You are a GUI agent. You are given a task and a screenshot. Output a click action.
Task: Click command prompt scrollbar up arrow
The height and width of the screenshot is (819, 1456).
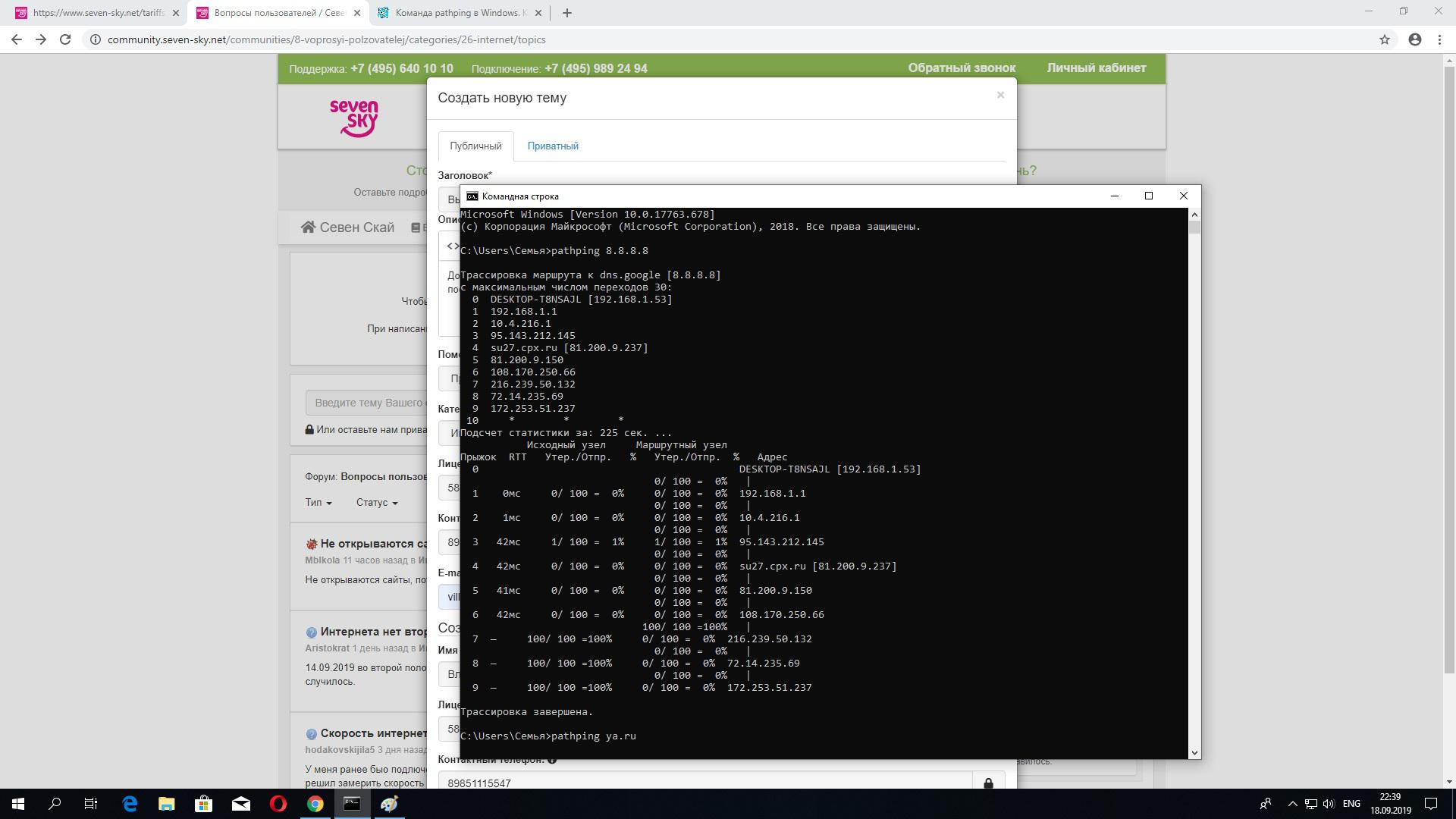click(1194, 215)
